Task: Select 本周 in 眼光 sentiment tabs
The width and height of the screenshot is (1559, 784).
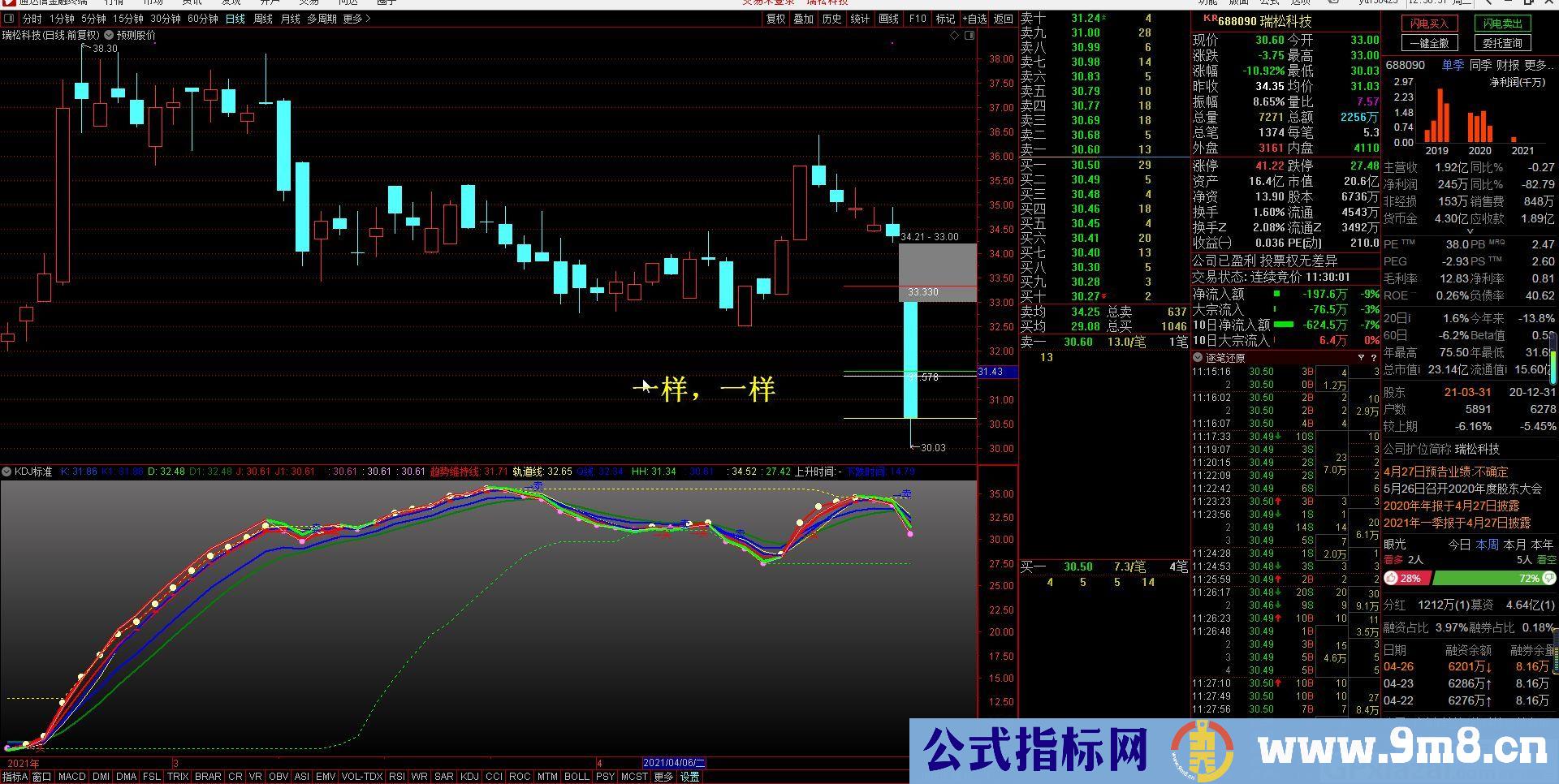Action: [x=1487, y=545]
